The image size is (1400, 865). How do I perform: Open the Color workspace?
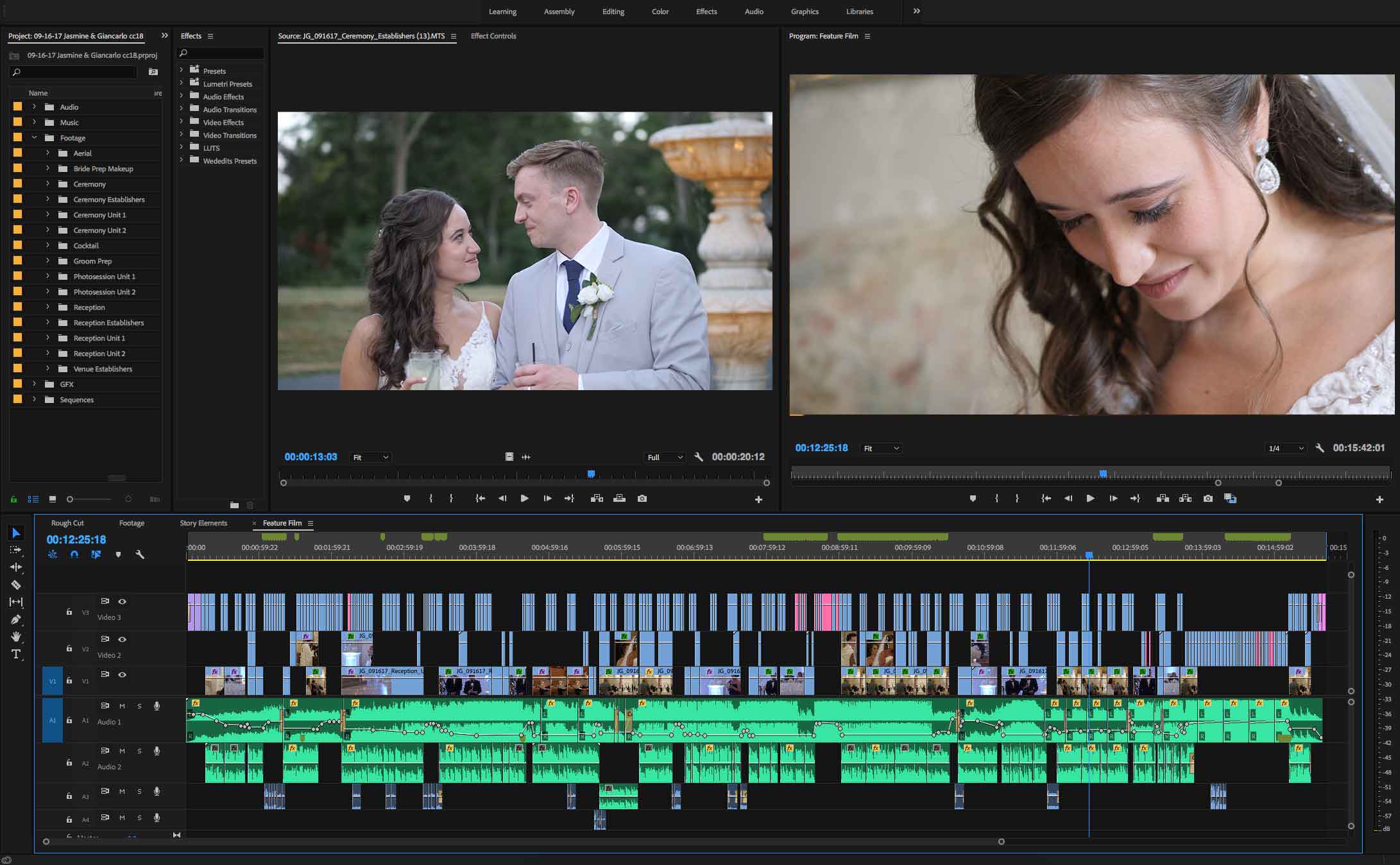(660, 12)
